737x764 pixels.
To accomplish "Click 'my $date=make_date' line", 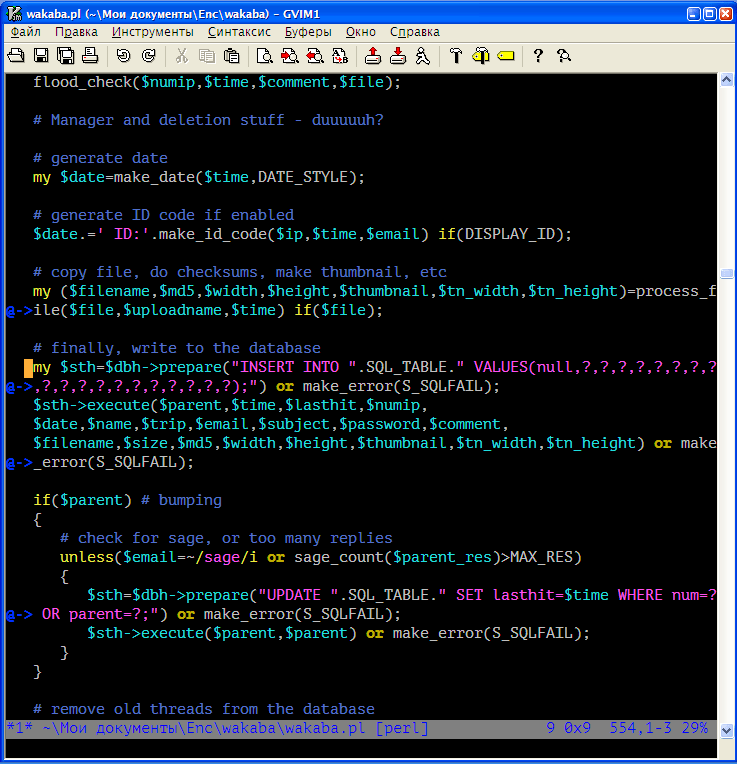I will [x=199, y=177].
